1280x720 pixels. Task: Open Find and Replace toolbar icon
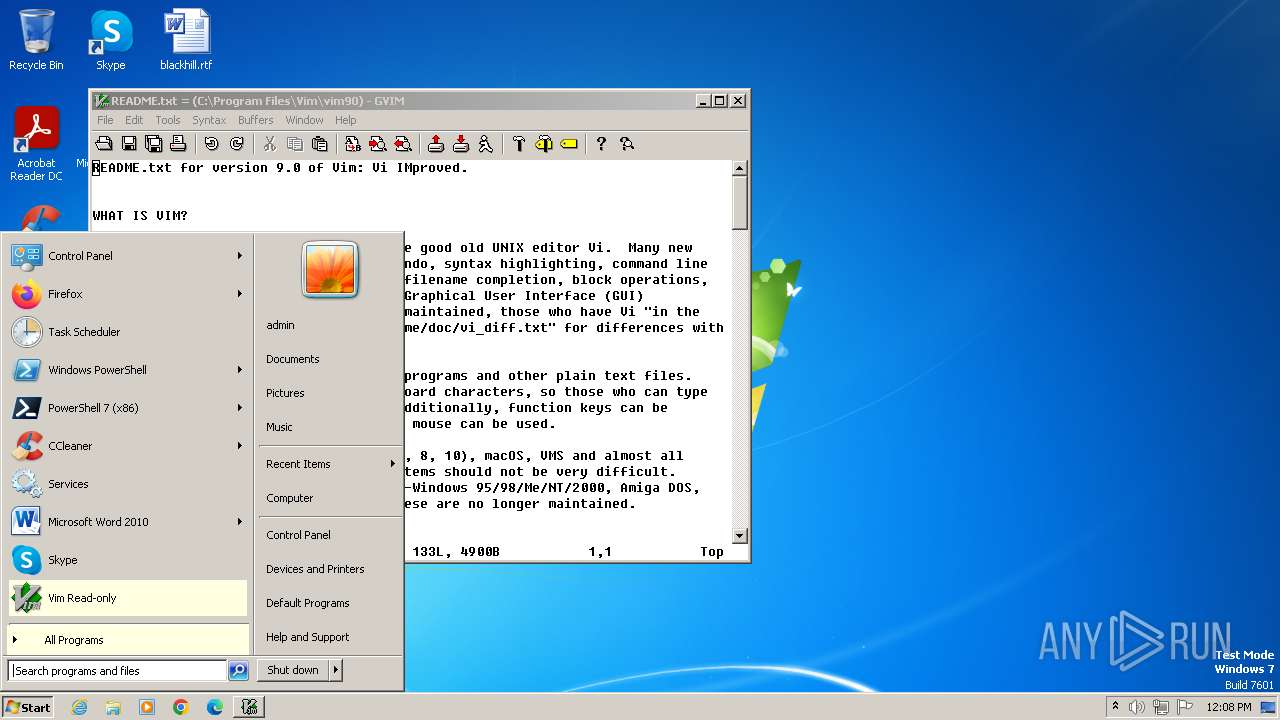(x=353, y=144)
